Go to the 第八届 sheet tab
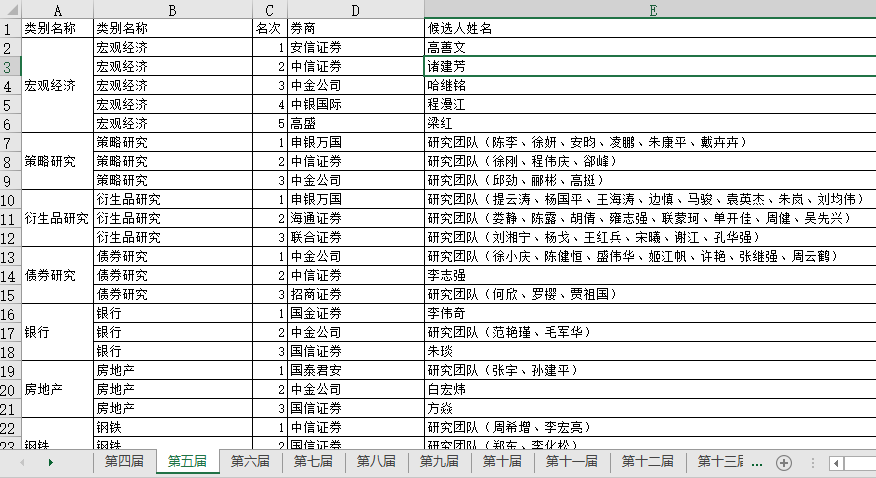876x478 pixels. (x=377, y=461)
